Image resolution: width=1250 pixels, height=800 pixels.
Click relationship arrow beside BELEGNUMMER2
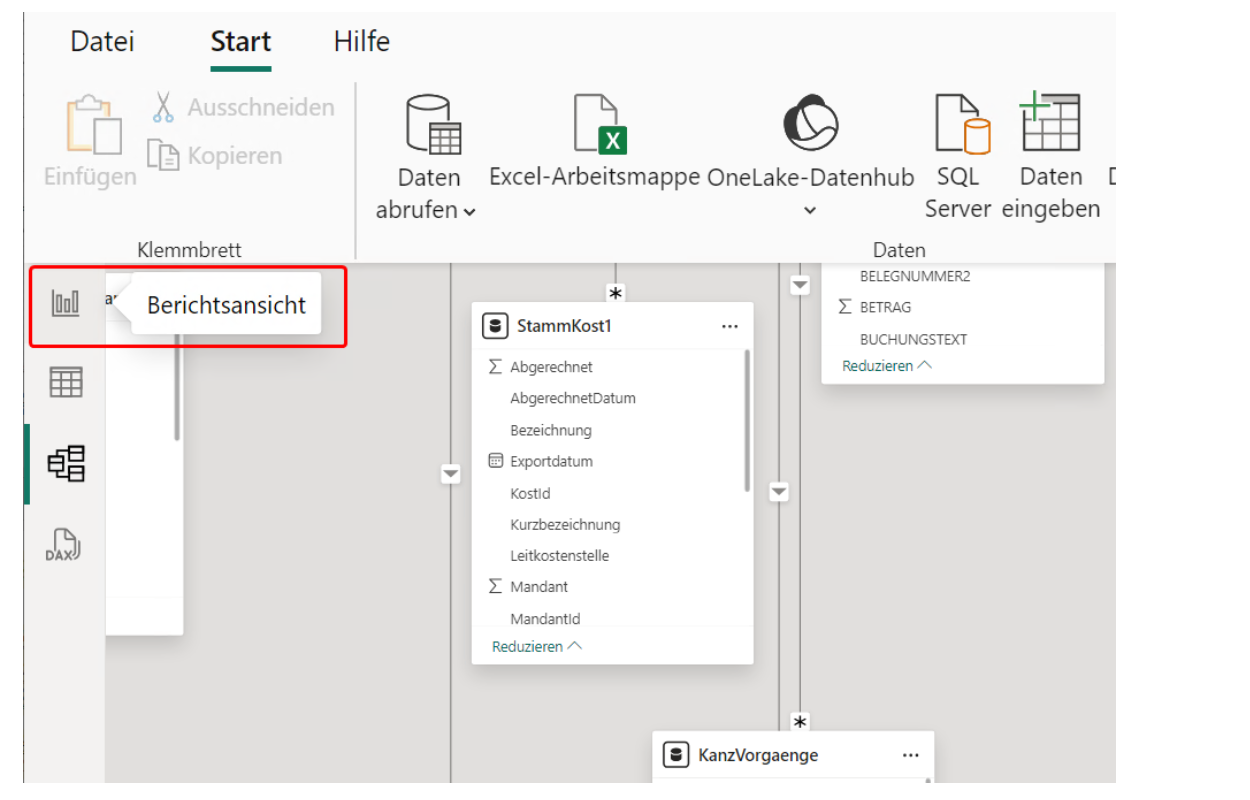pos(800,286)
